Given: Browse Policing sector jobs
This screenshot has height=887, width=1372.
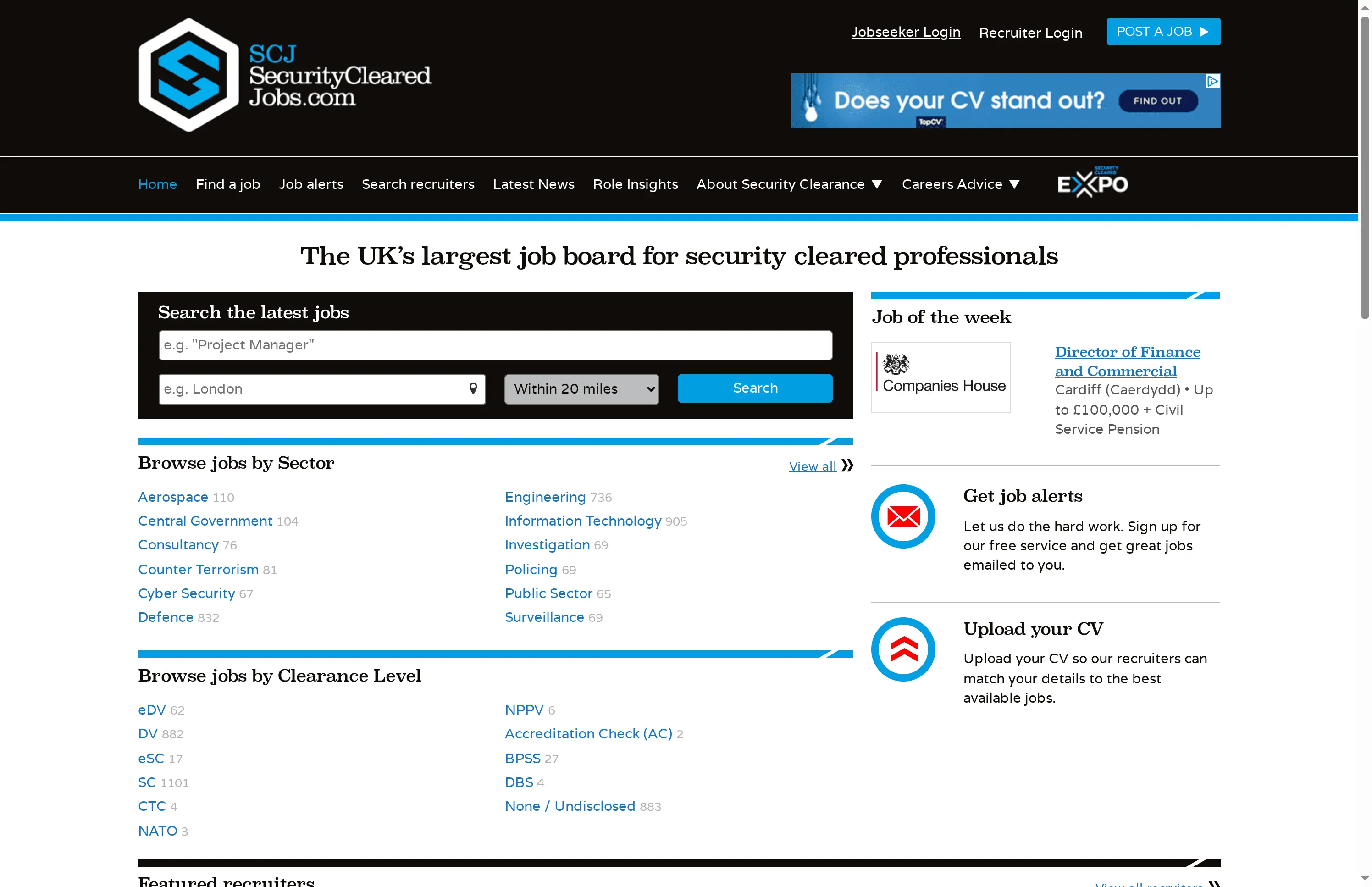Looking at the screenshot, I should pyautogui.click(x=531, y=569).
